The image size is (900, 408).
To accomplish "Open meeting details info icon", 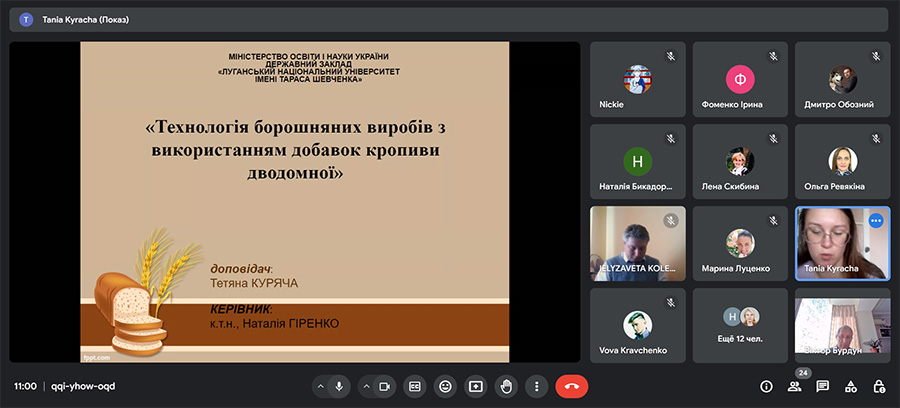I will tap(766, 386).
